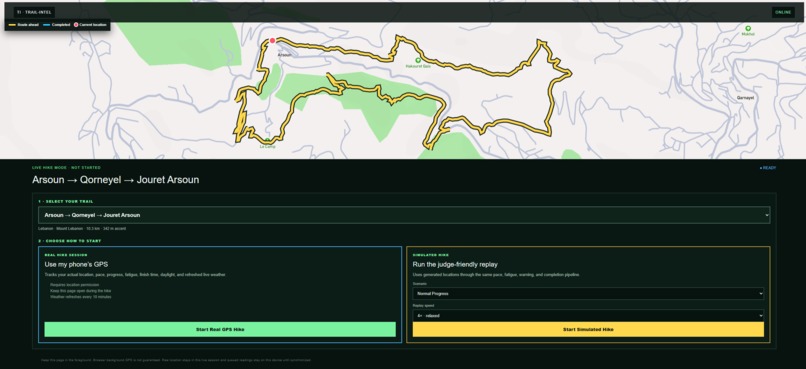Click the 'SIMULATED HIKE' label
The height and width of the screenshot is (369, 806).
[x=431, y=255]
